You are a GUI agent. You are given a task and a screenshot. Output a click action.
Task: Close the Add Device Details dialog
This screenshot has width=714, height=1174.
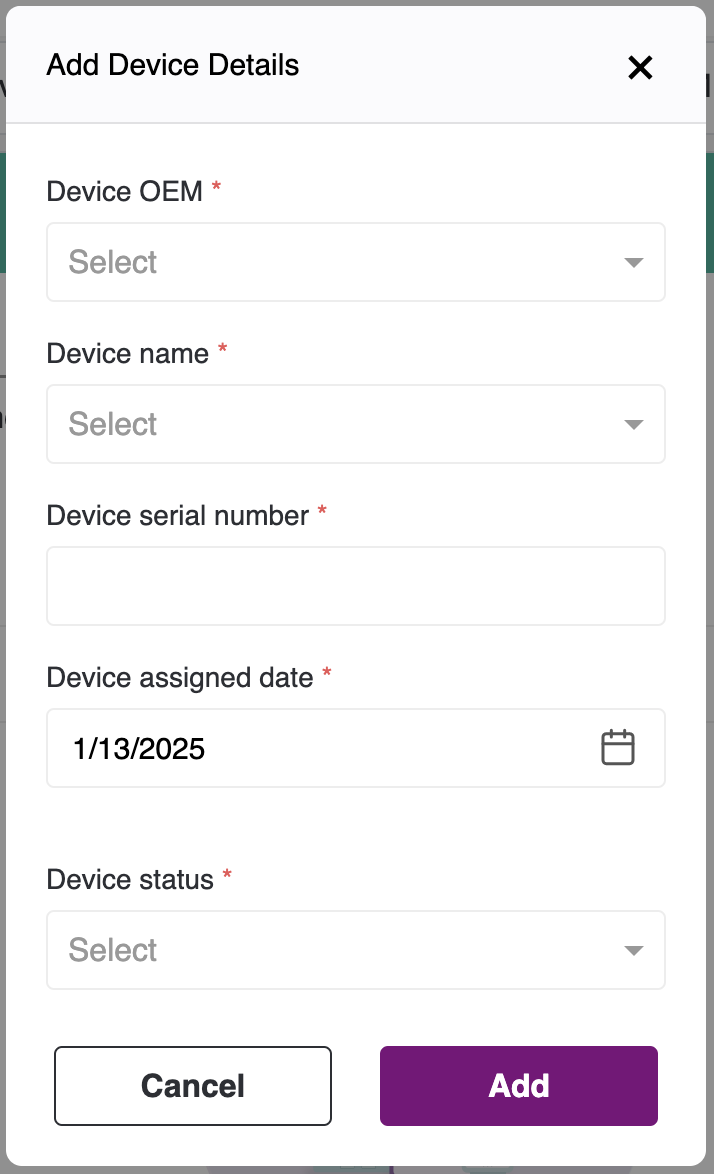tap(639, 67)
